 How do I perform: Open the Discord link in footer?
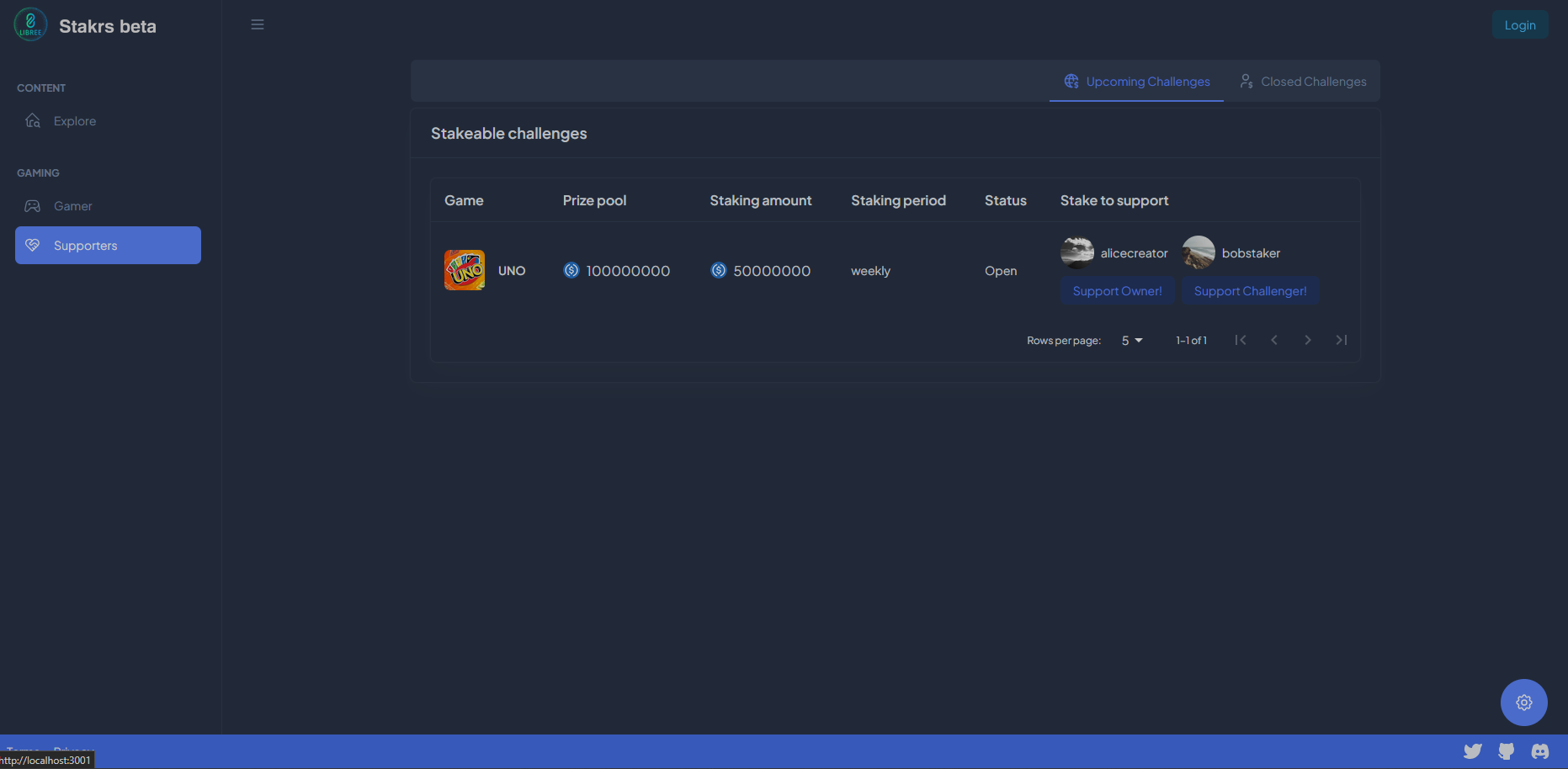point(1540,751)
